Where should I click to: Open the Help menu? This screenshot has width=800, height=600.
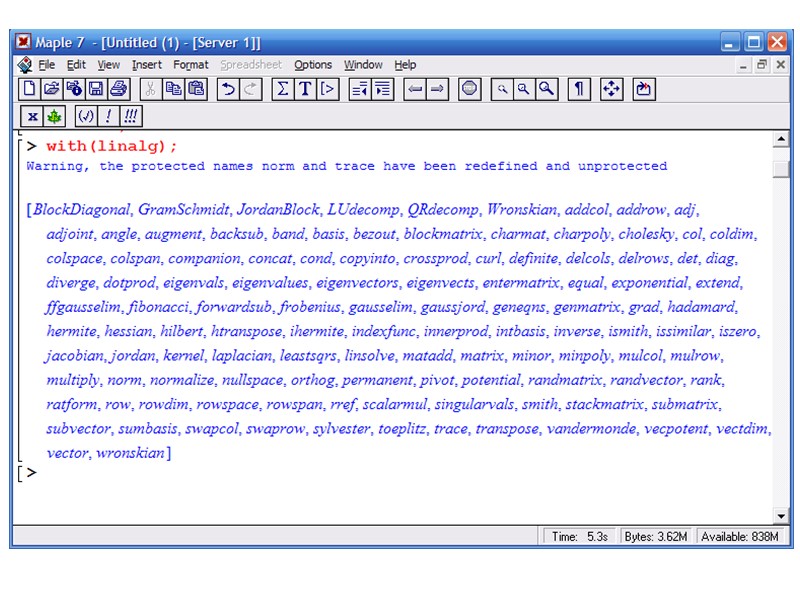405,65
